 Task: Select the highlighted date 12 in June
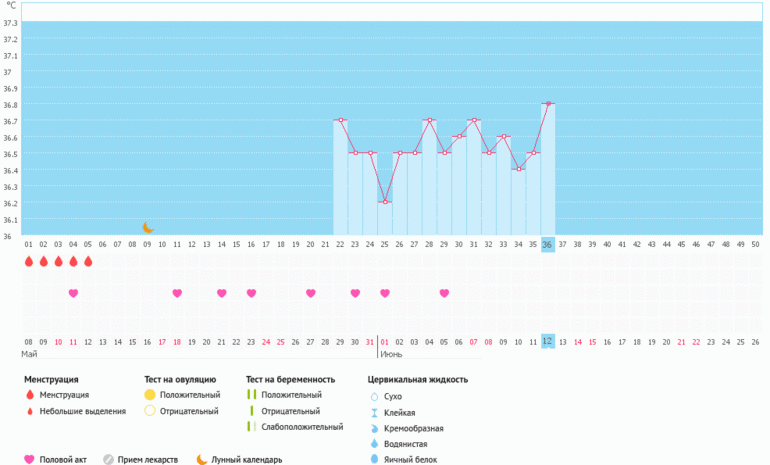pos(547,341)
